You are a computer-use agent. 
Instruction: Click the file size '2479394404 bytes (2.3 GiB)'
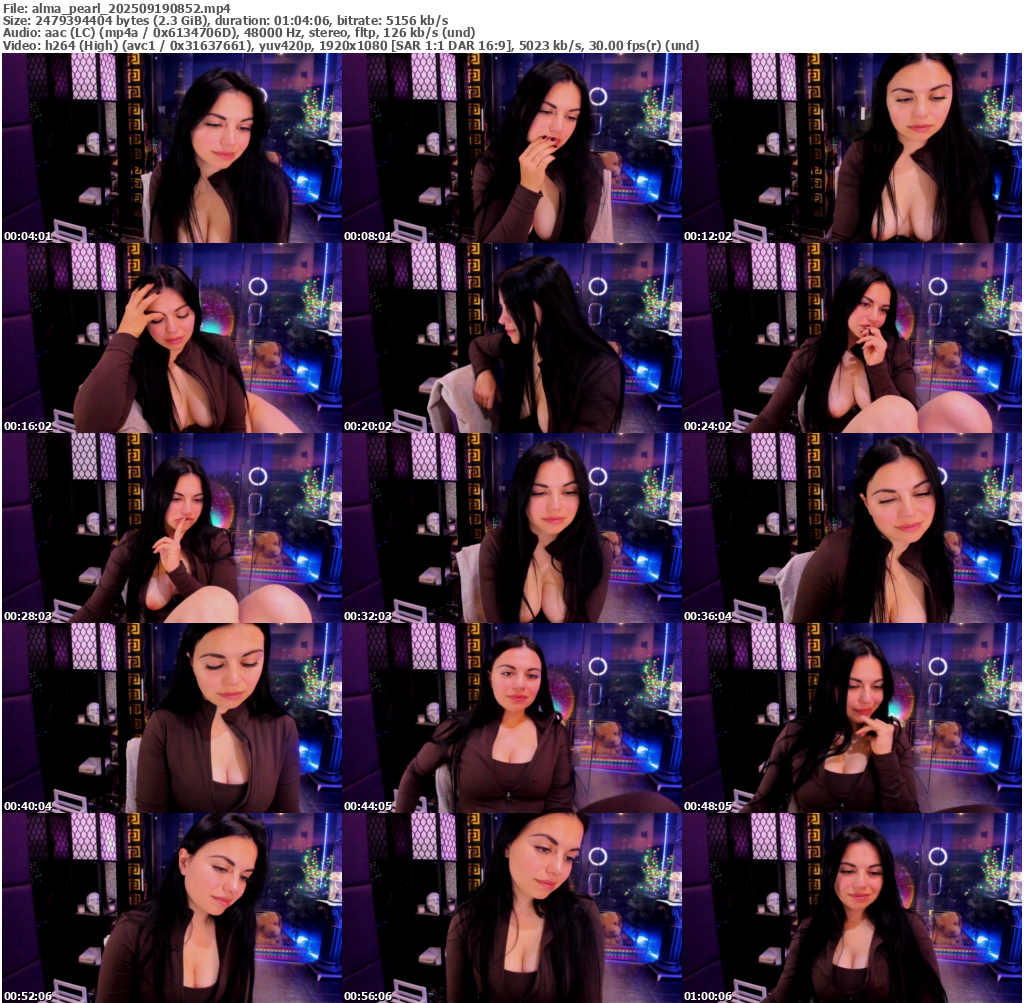click(122, 21)
